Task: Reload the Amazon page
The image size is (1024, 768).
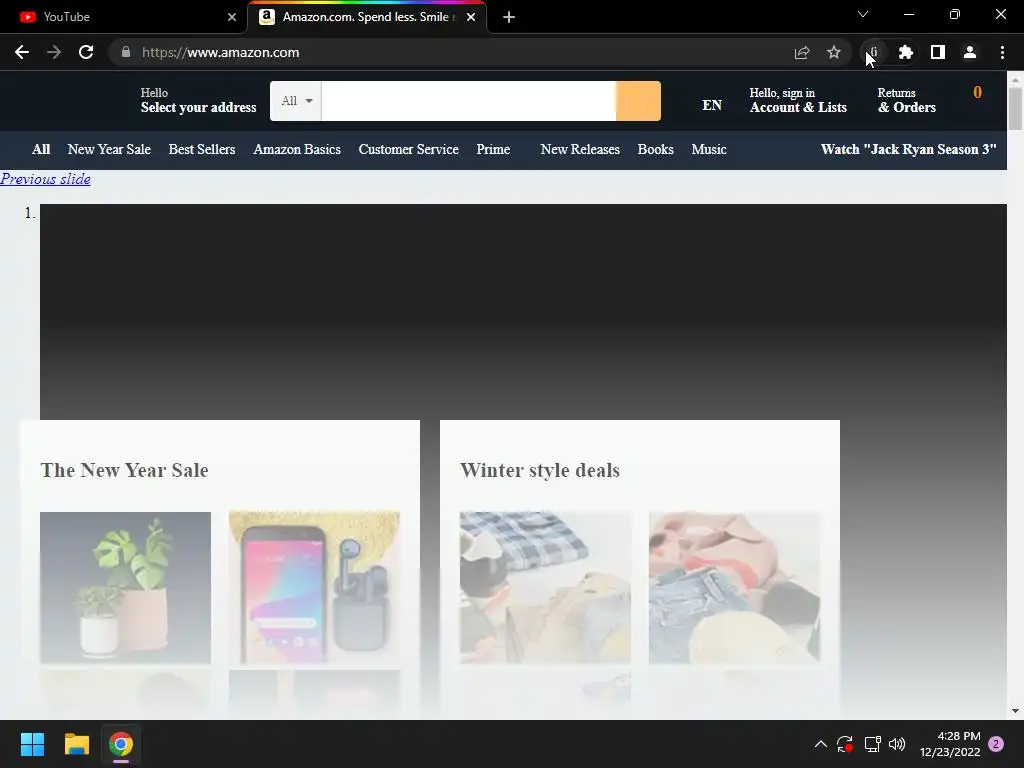Action: (86, 52)
